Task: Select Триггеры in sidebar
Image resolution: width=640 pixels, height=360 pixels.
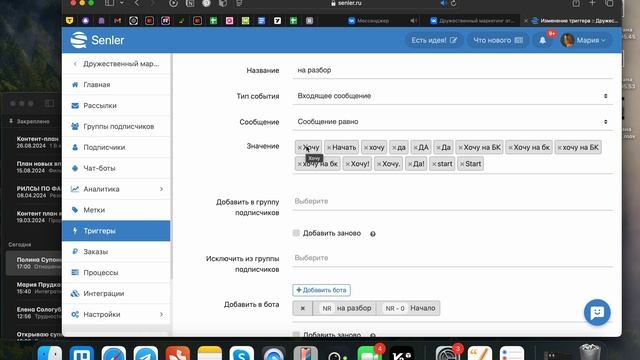Action: pyautogui.click(x=116, y=231)
